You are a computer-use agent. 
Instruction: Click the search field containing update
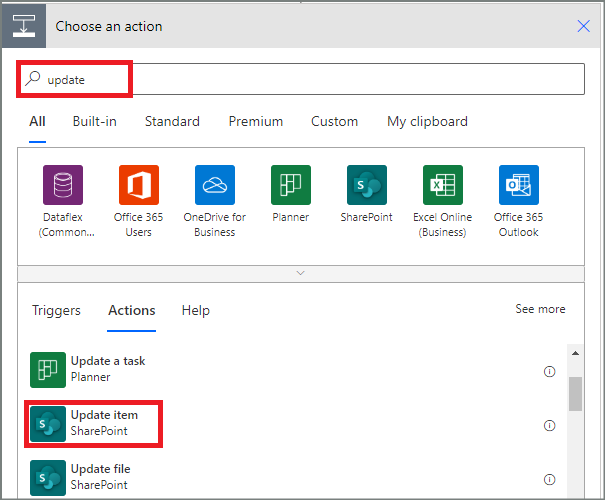[301, 79]
